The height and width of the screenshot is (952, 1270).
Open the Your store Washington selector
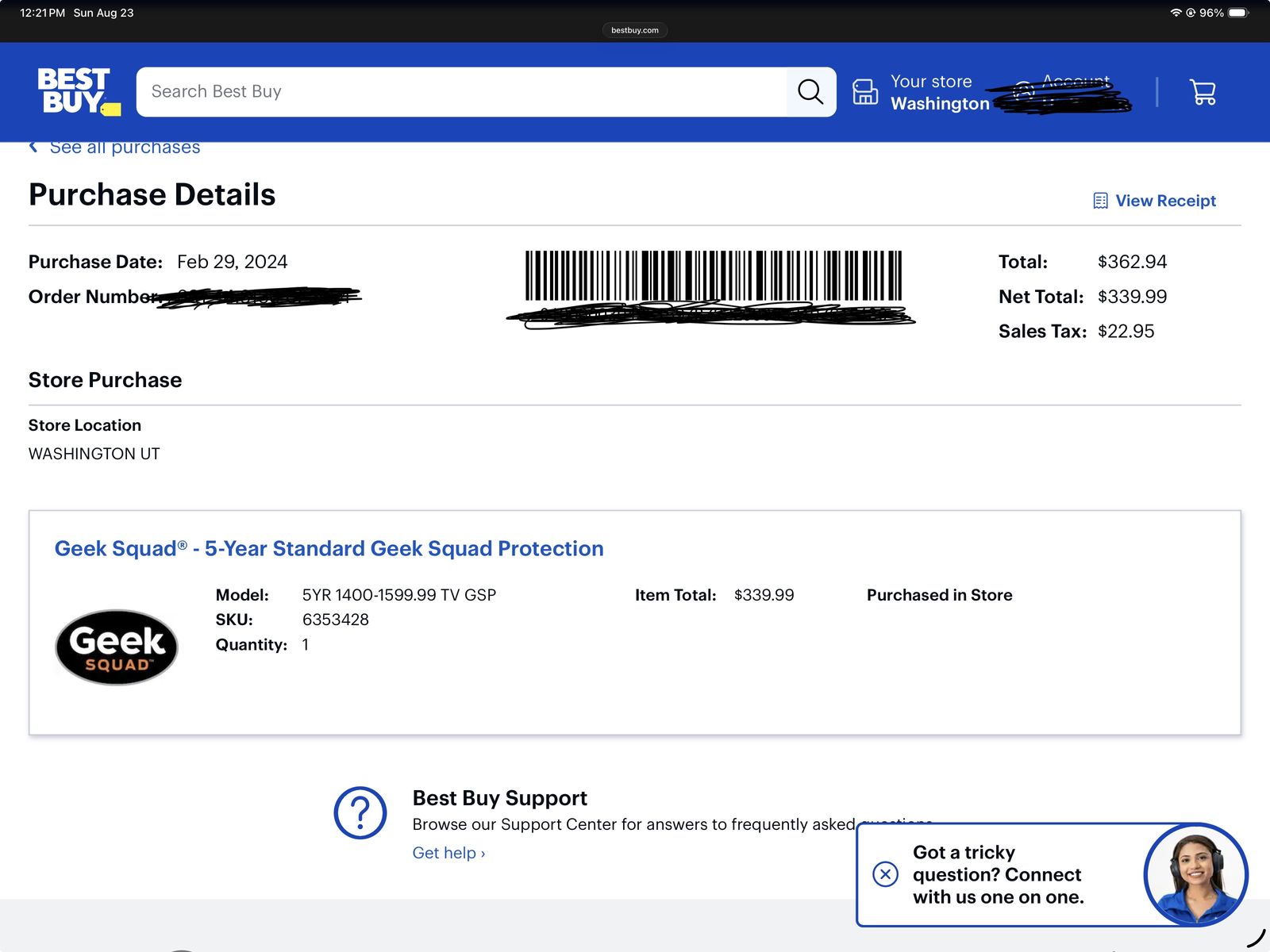pos(921,92)
